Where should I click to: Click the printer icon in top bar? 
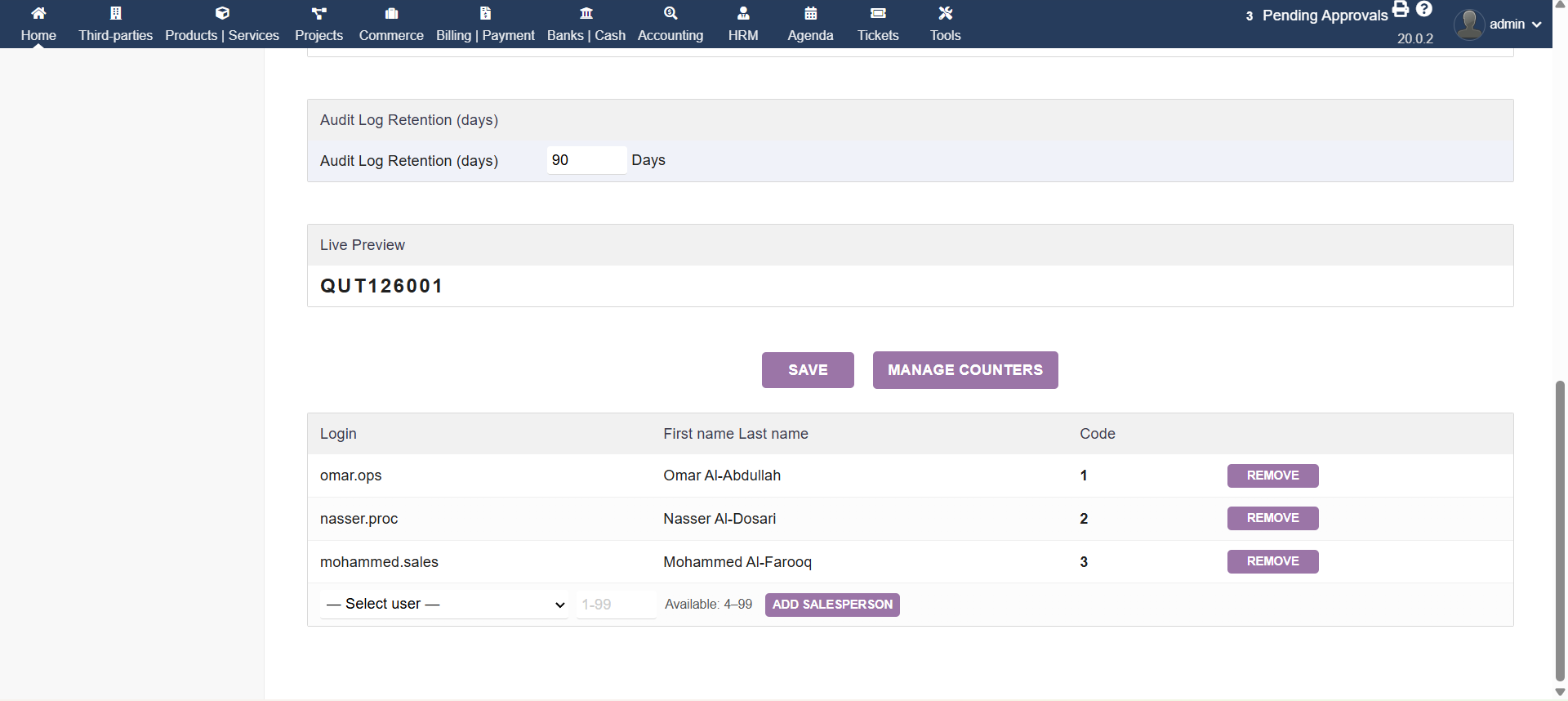click(1401, 10)
